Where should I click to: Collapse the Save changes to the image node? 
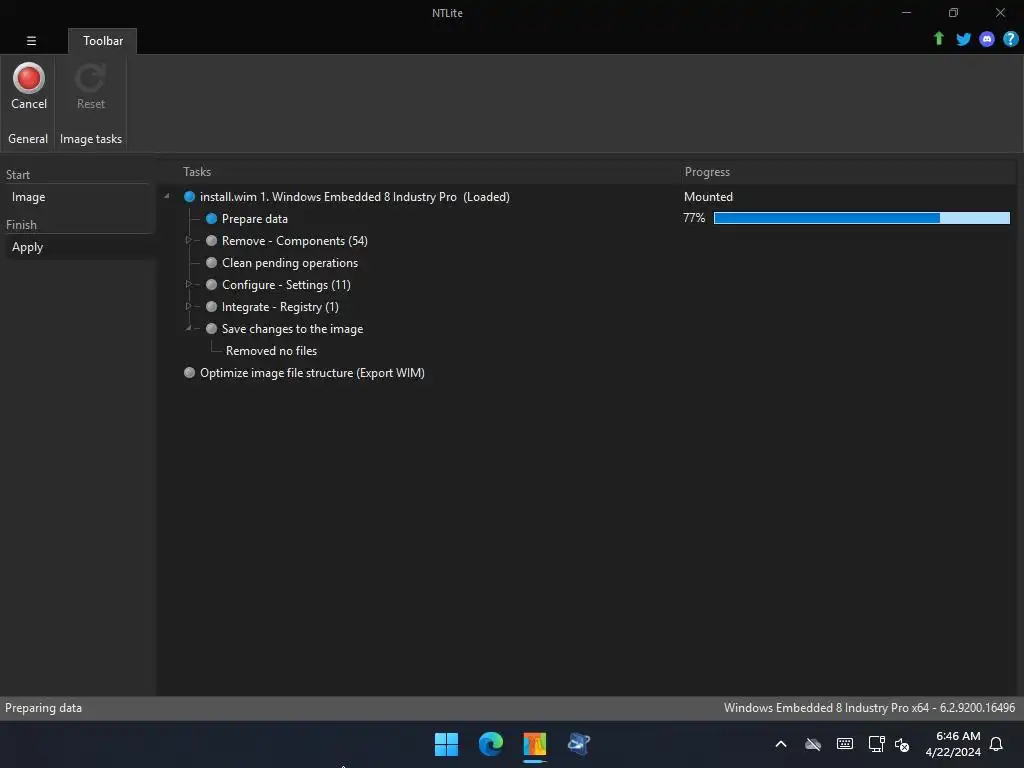coord(188,328)
